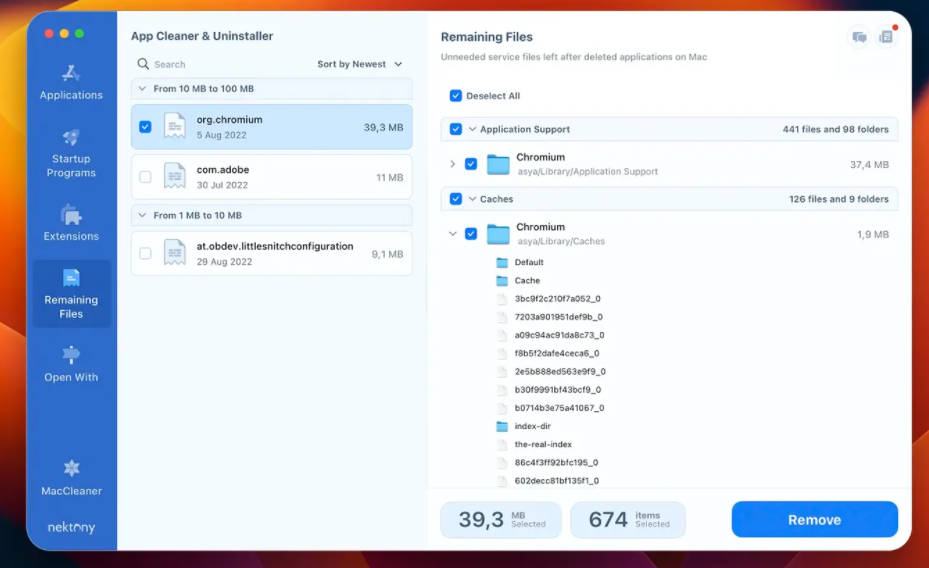Switch to Open With tab label
Screen dimensions: 929x568
click(71, 377)
